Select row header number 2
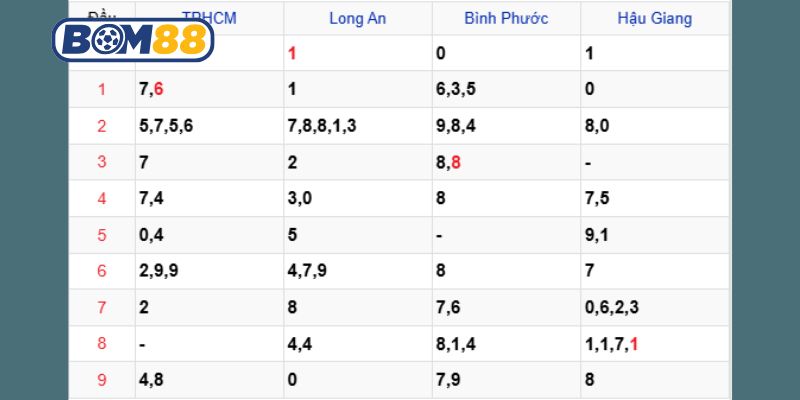The height and width of the screenshot is (400, 800). coord(101,126)
